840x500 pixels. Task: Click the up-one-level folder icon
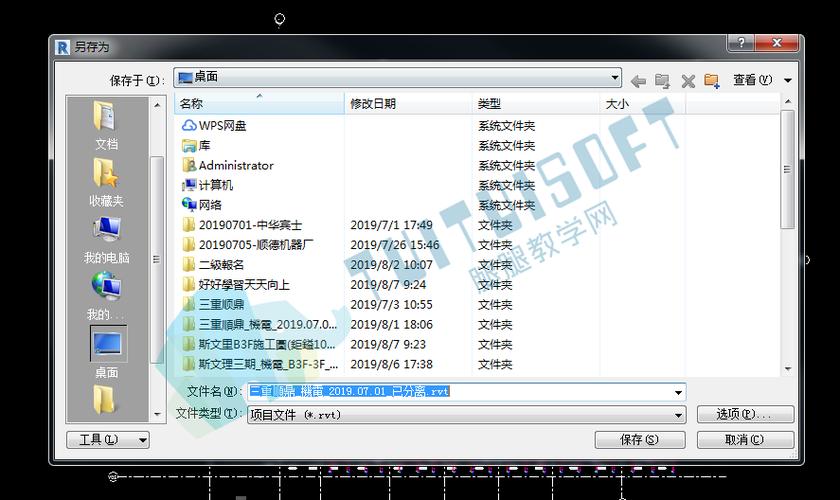(x=663, y=81)
